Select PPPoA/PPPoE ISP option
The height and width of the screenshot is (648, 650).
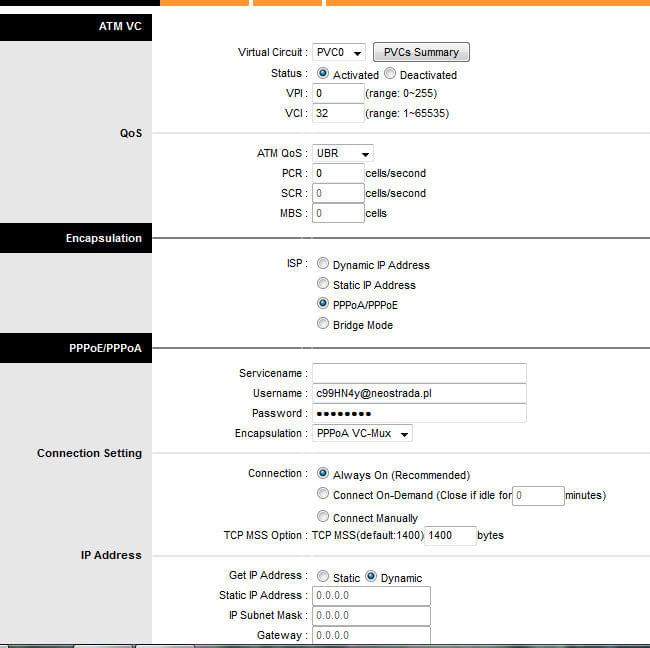tap(323, 303)
